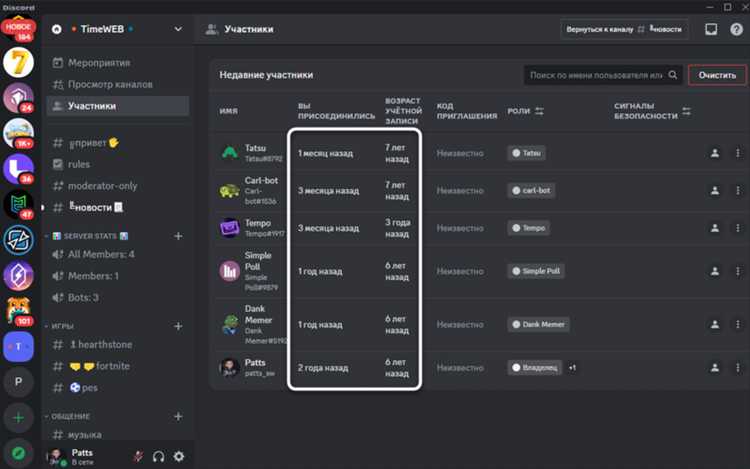Open more options for Patts row
This screenshot has width=750, height=469.
(738, 368)
